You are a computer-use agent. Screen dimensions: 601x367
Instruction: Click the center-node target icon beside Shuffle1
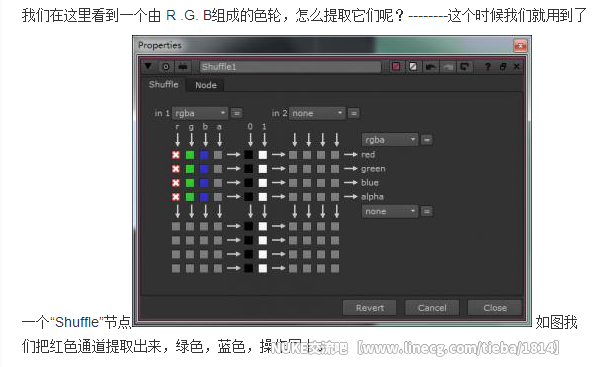(166, 67)
